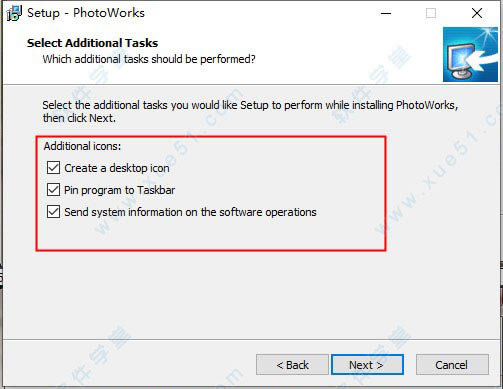Screen dimensions: 503x389
Task: Click the blue computer wizard image
Action: [x=470, y=54]
